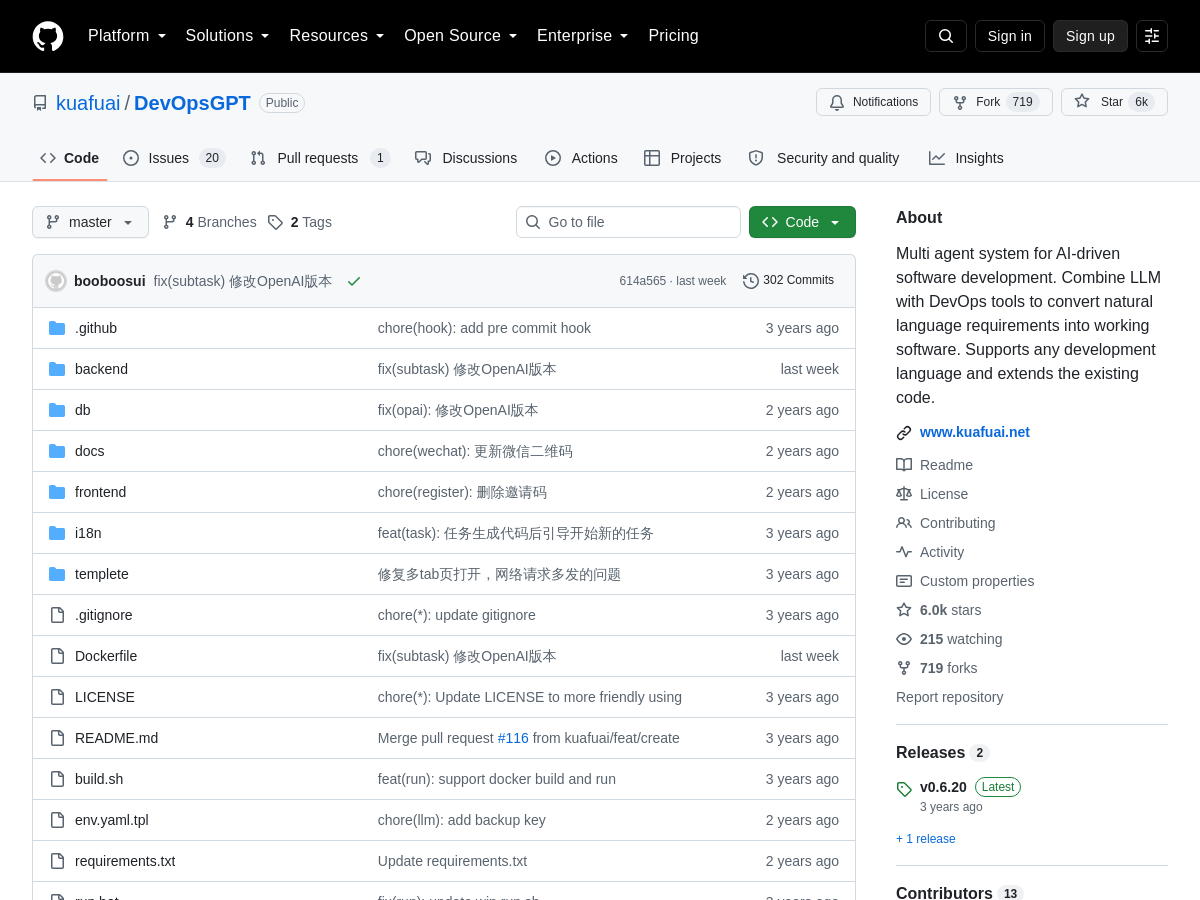1200x900 pixels.
Task: Expand the Platform menu
Action: pos(127,36)
